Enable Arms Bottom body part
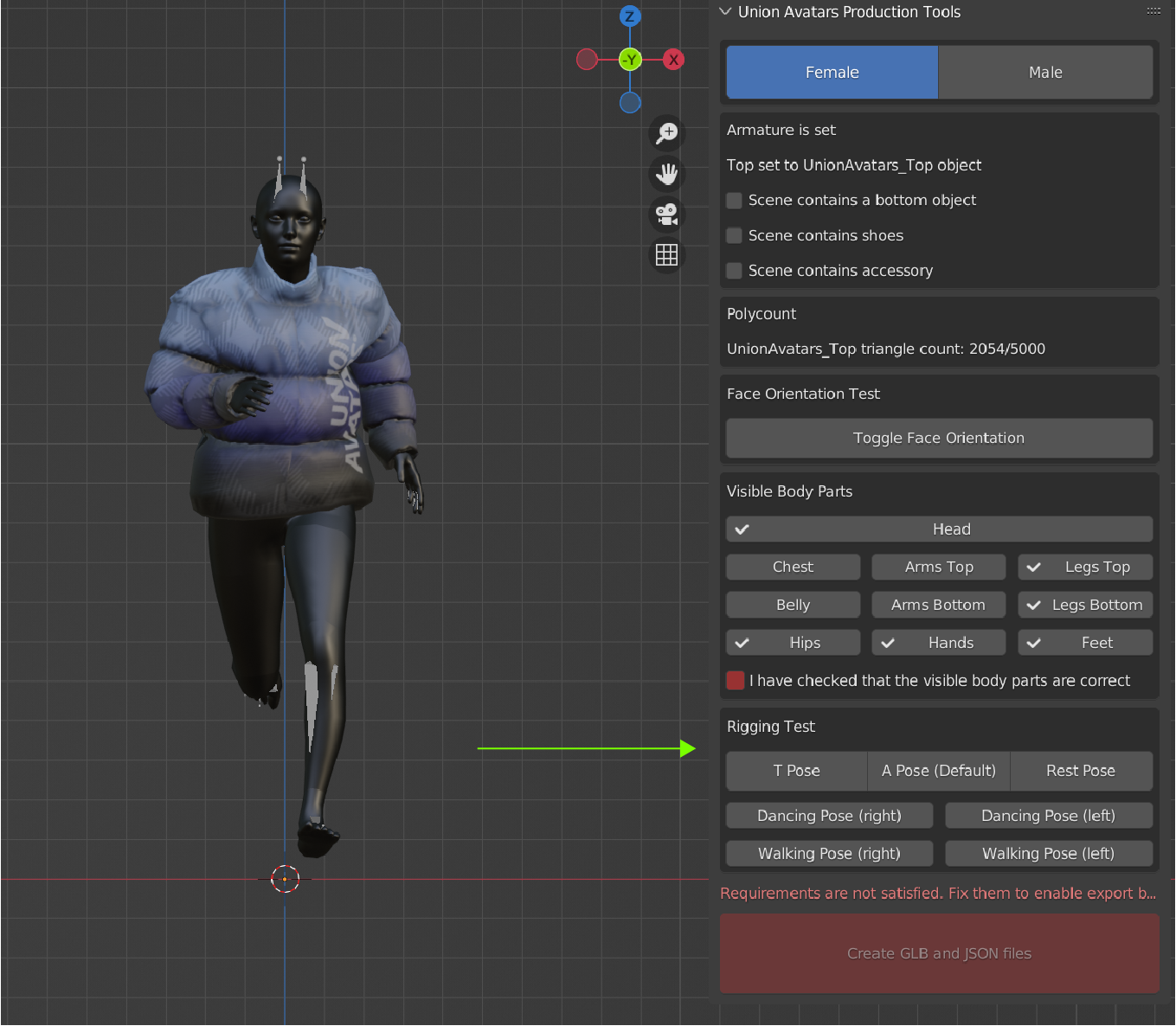 (939, 606)
